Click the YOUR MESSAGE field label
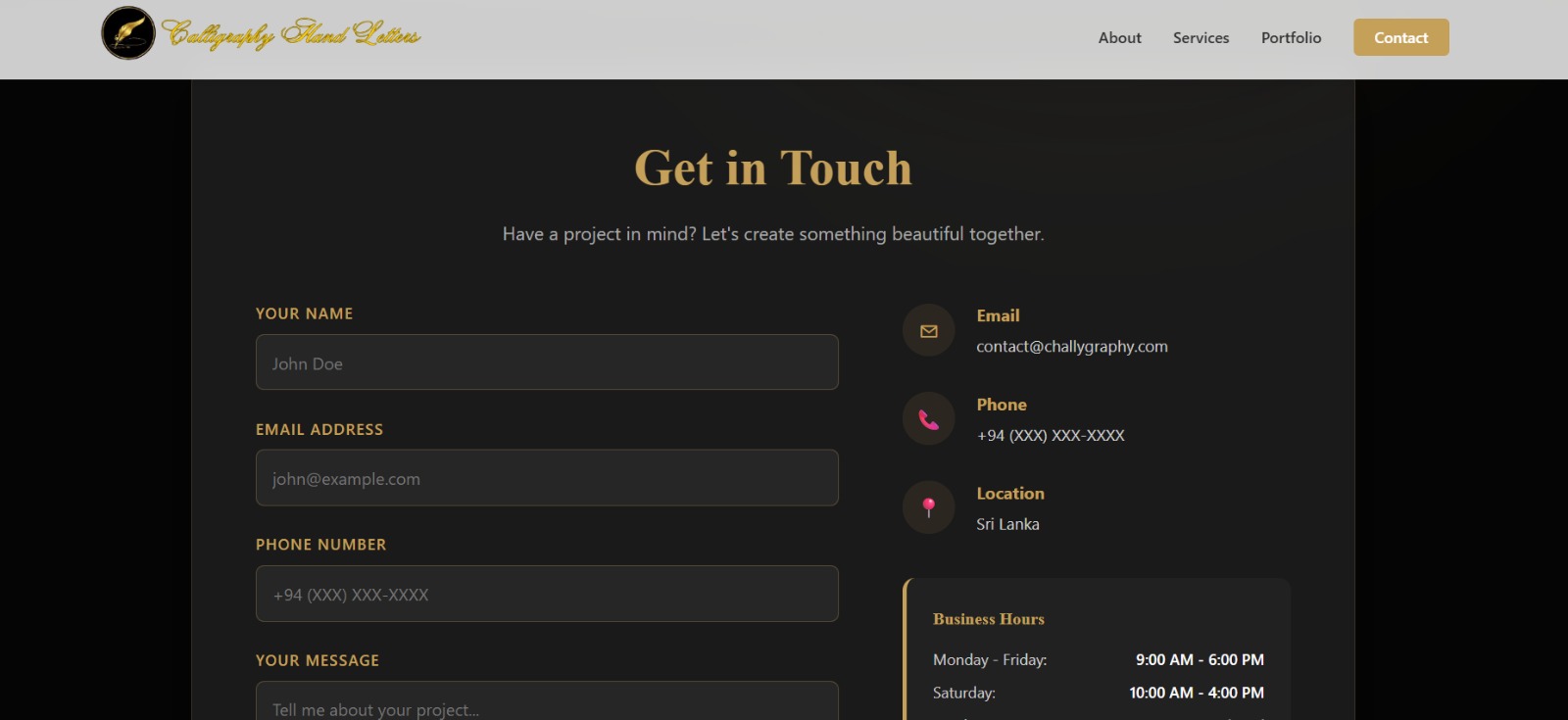The image size is (1568, 720). point(318,660)
